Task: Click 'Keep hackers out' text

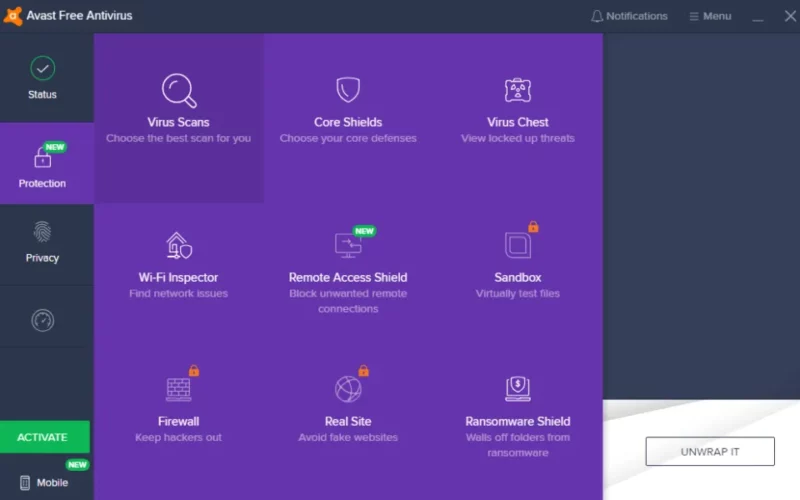Action: pyautogui.click(x=179, y=437)
